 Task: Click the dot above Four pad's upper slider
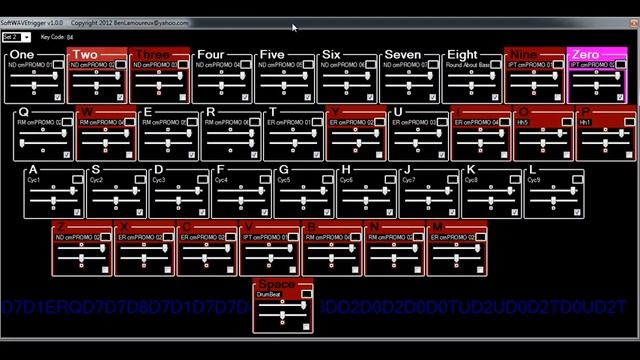pos(221,72)
